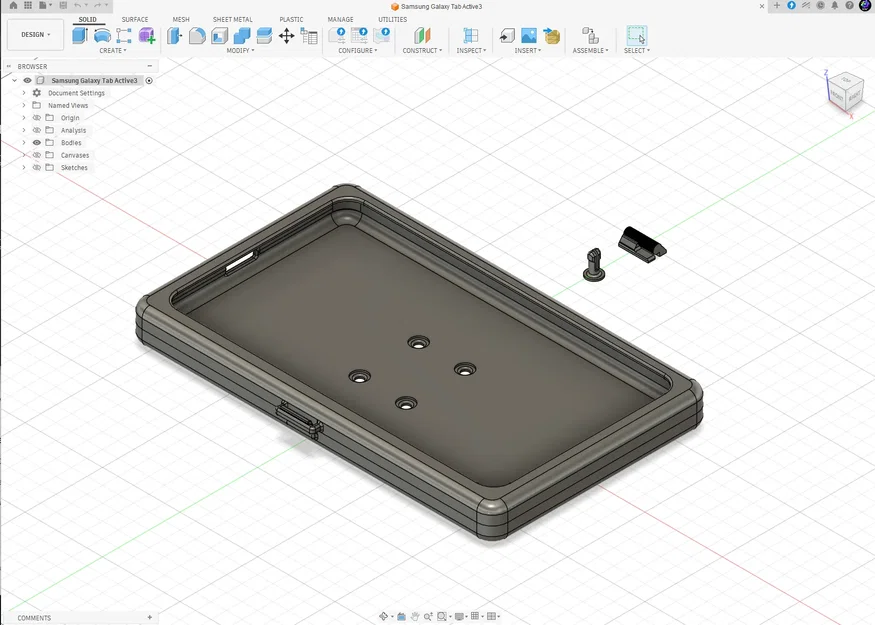Open the MODIFY panel dropdown
Screen dimensions: 875x625
point(241,50)
